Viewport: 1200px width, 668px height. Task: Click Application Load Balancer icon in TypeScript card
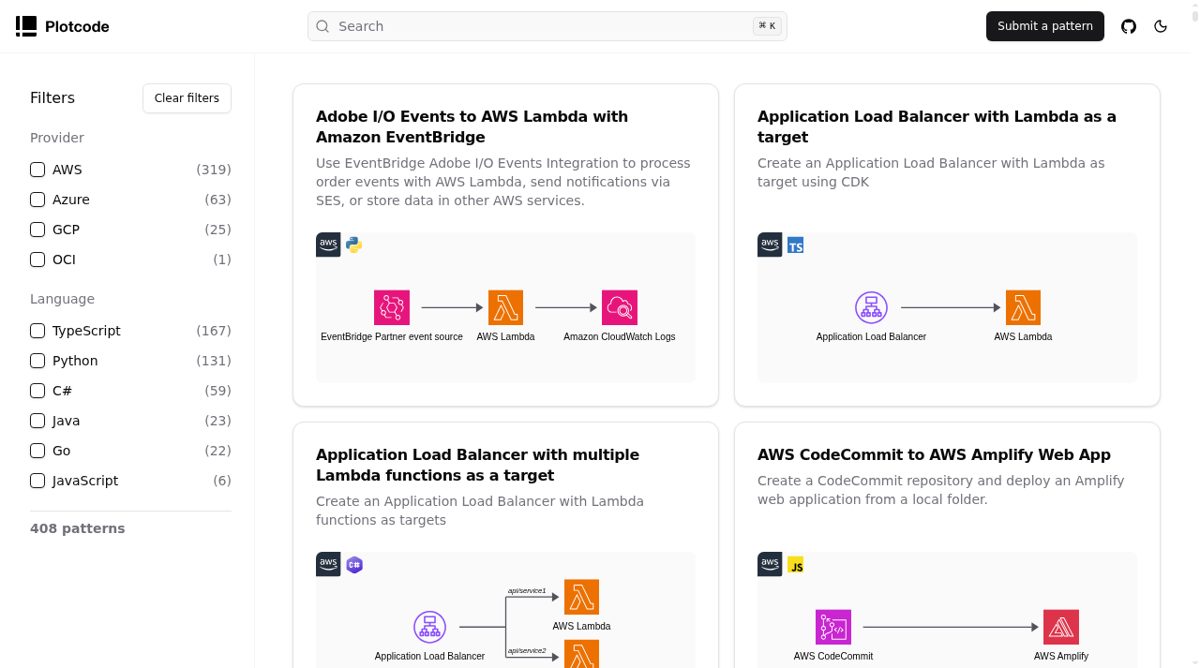click(x=871, y=308)
